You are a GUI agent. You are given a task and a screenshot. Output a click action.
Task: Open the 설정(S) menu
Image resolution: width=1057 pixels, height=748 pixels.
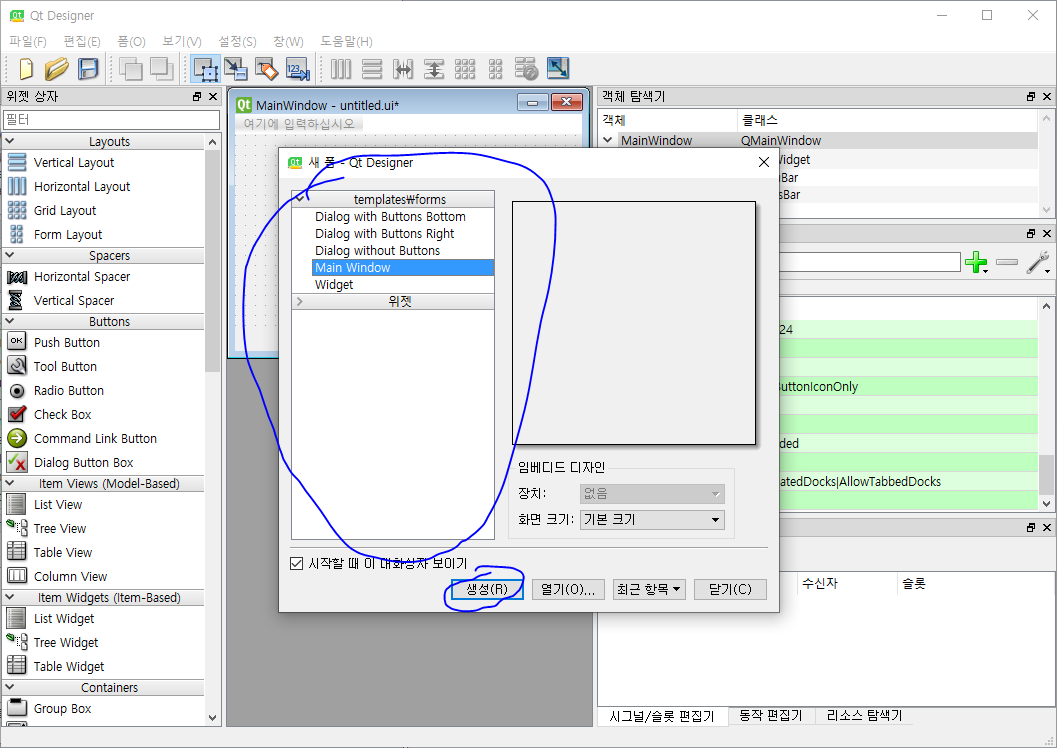pyautogui.click(x=237, y=42)
